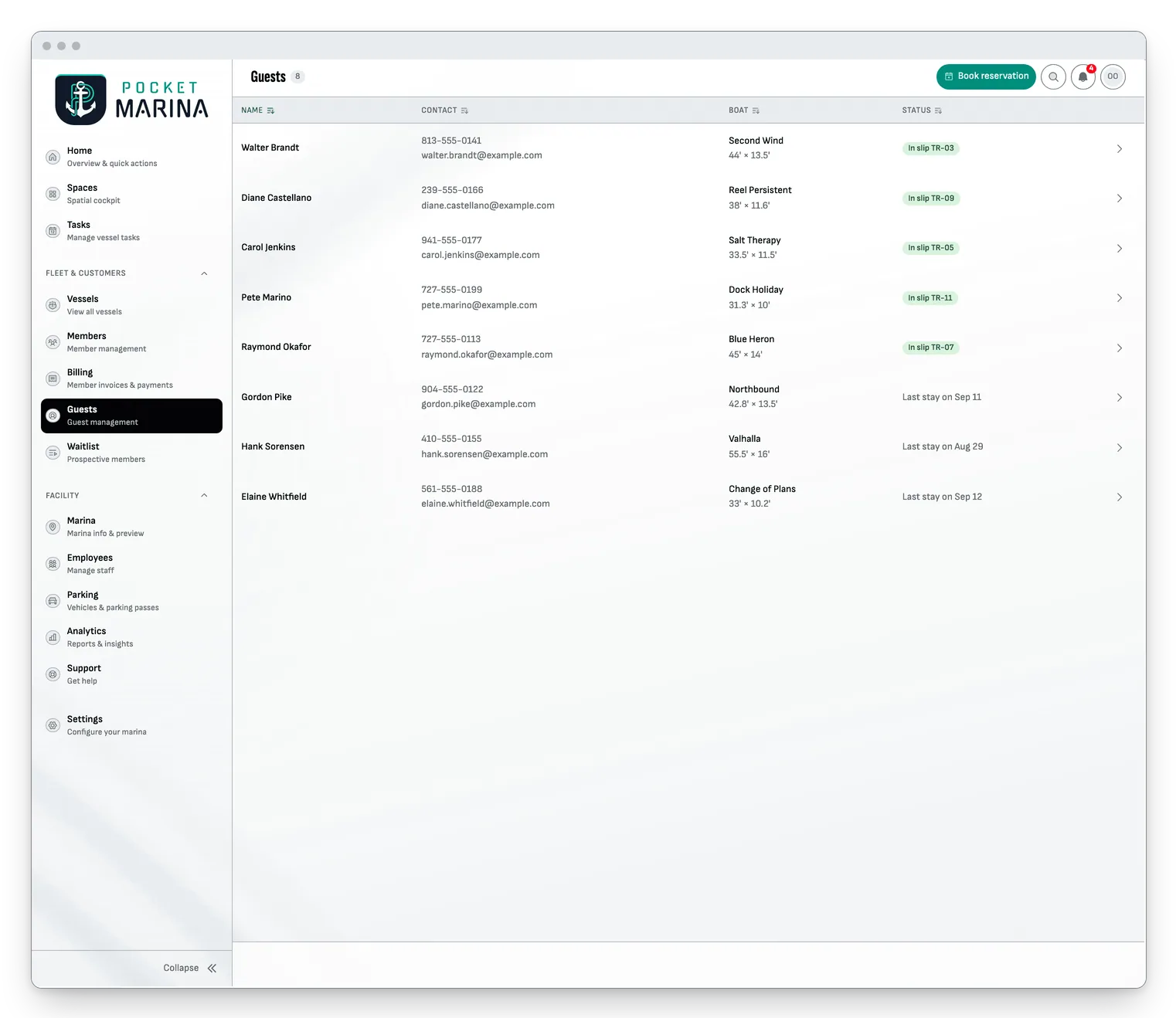Click phone number 727-555-0199
This screenshot has width=1176, height=1018.
[451, 290]
